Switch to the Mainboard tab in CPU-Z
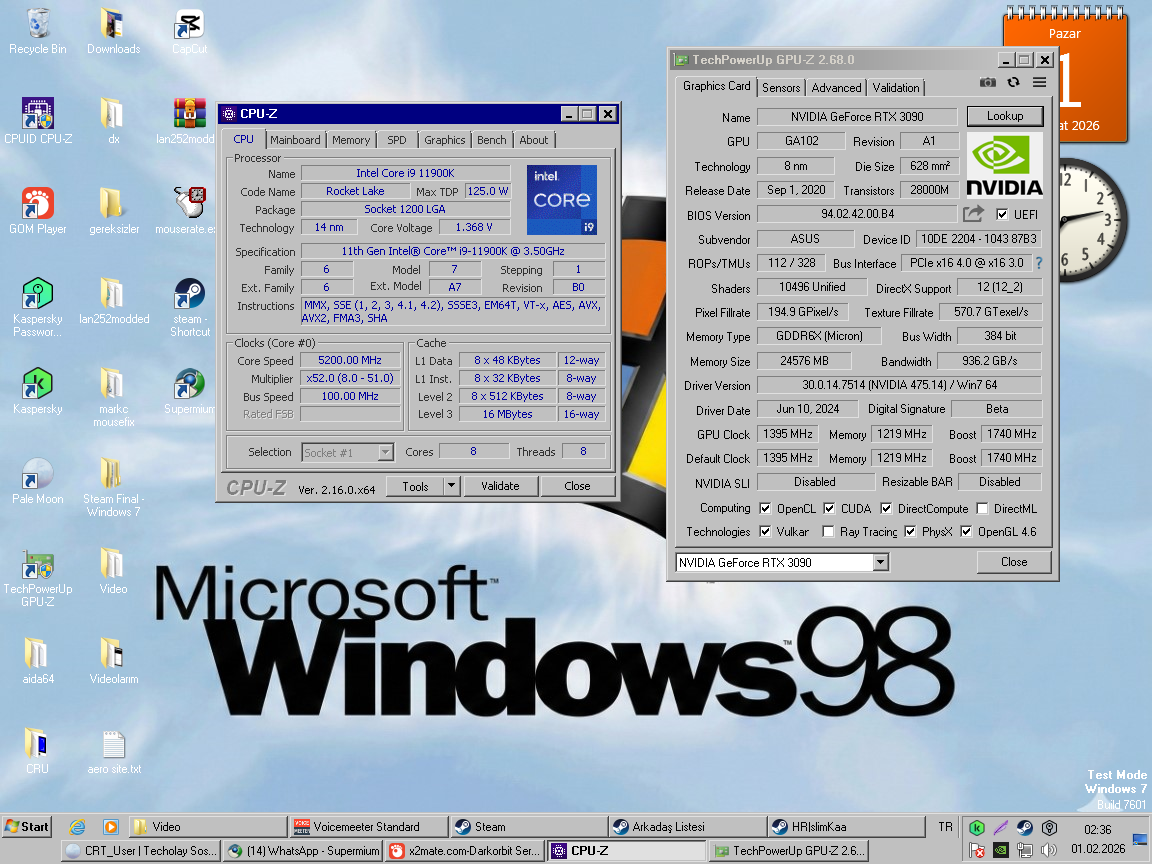1152x864 pixels. [295, 140]
